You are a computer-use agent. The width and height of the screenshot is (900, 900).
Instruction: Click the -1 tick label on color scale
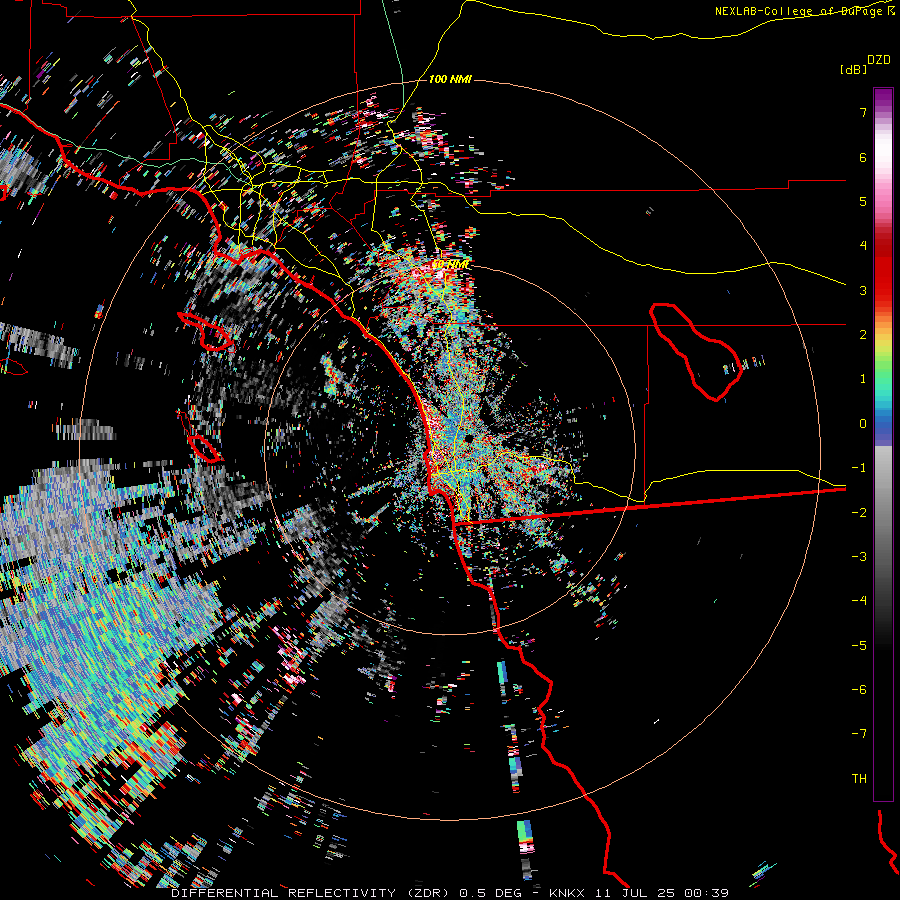coord(859,468)
